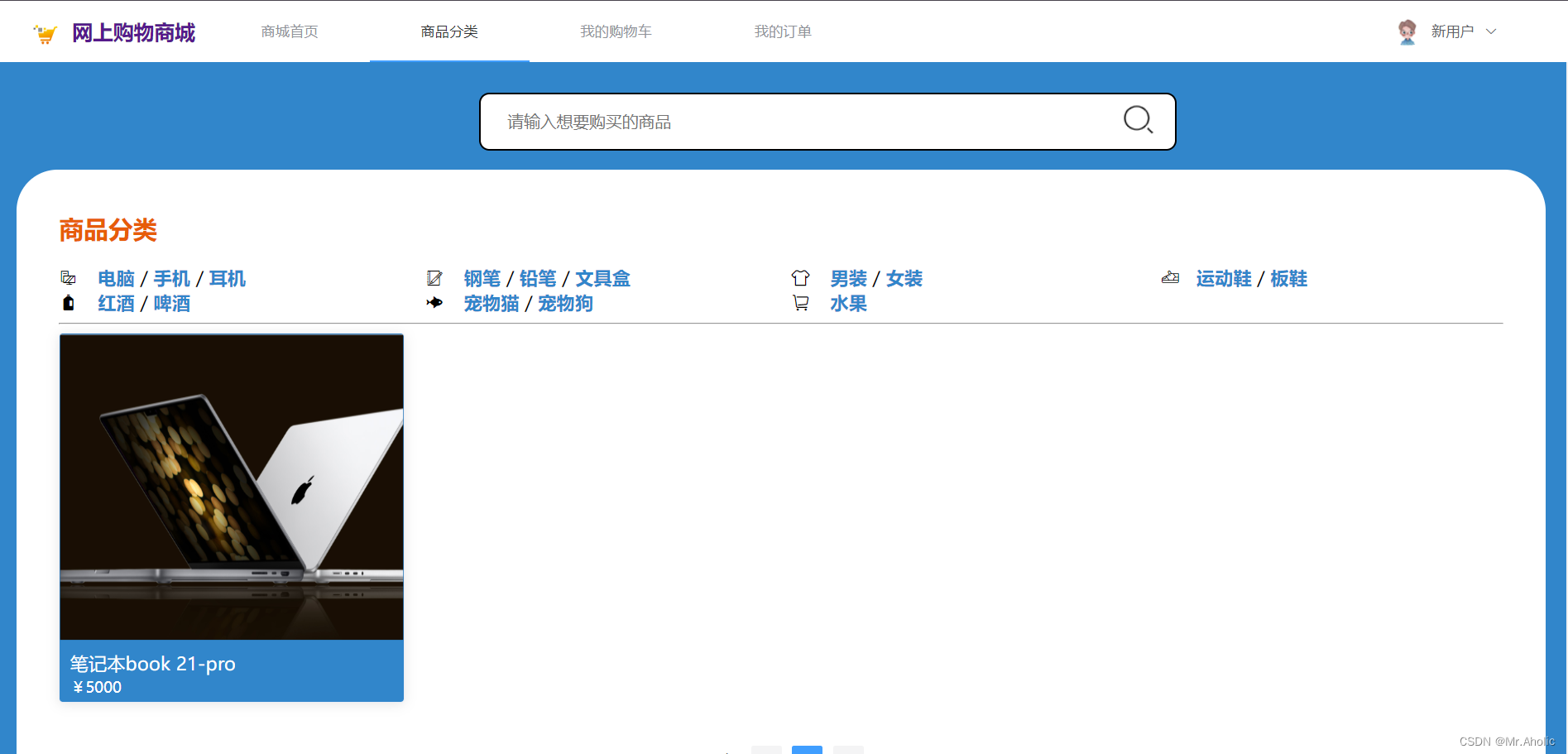
Task: Click the laptop icon beside 电脑 category
Action: point(68,278)
